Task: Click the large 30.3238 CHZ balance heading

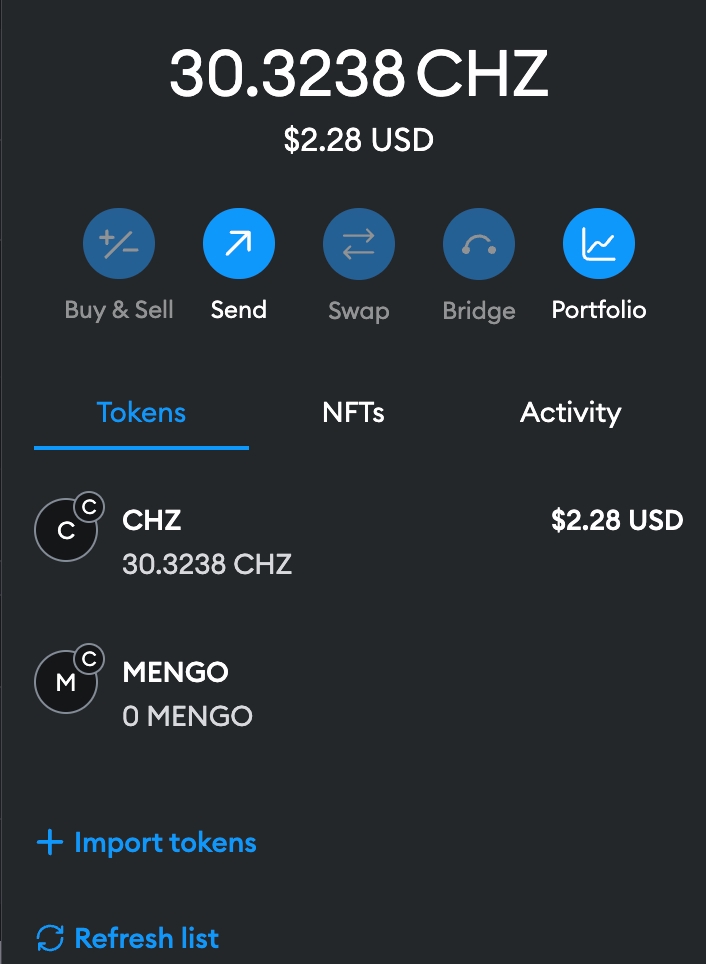Action: click(358, 74)
